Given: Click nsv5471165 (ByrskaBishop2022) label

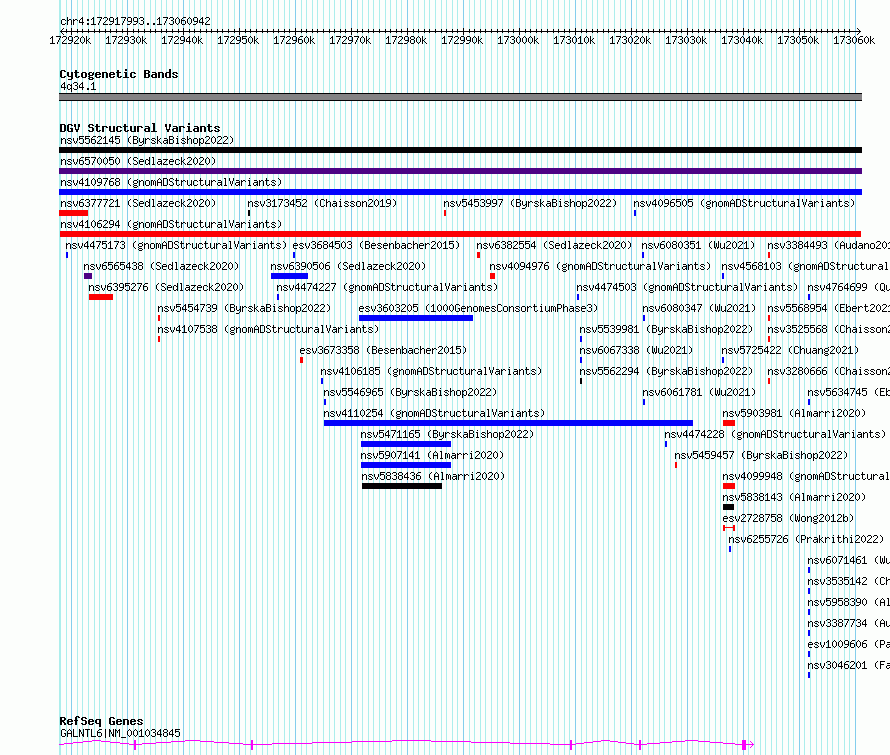Looking at the screenshot, I should pos(447,434).
